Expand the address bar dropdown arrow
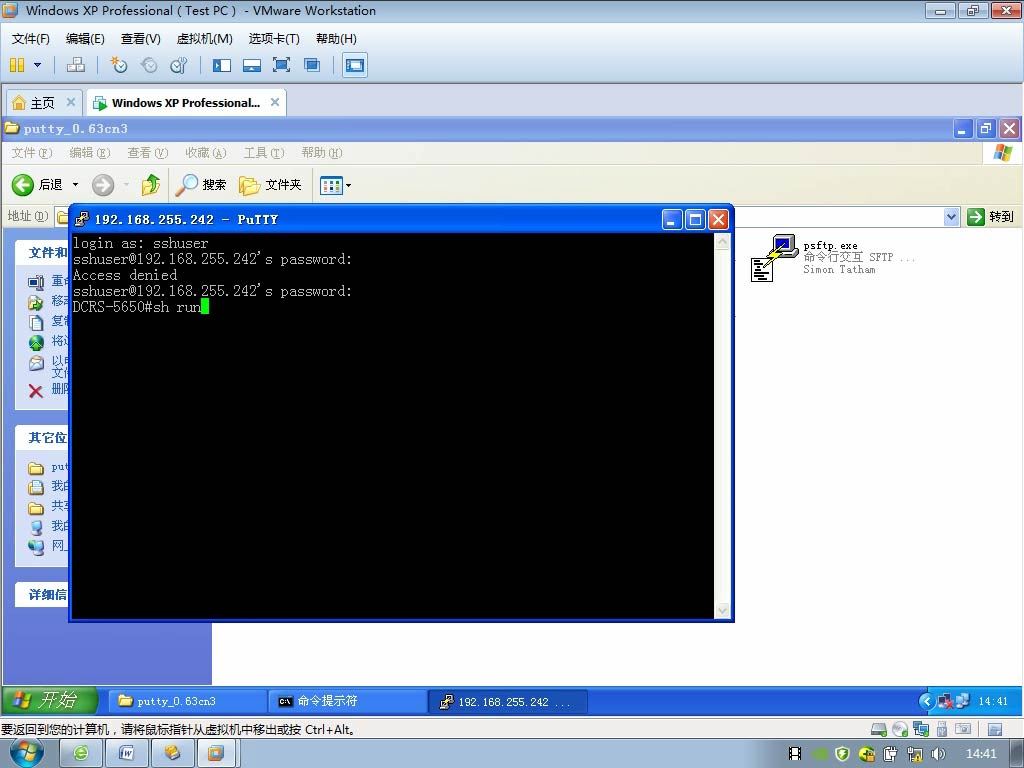1024x768 pixels. coord(952,216)
